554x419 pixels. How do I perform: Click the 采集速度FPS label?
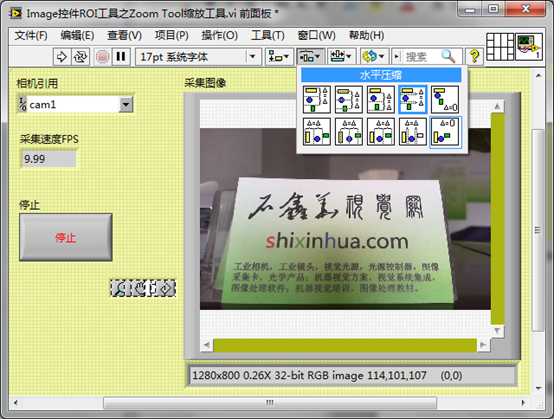pyautogui.click(x=49, y=139)
